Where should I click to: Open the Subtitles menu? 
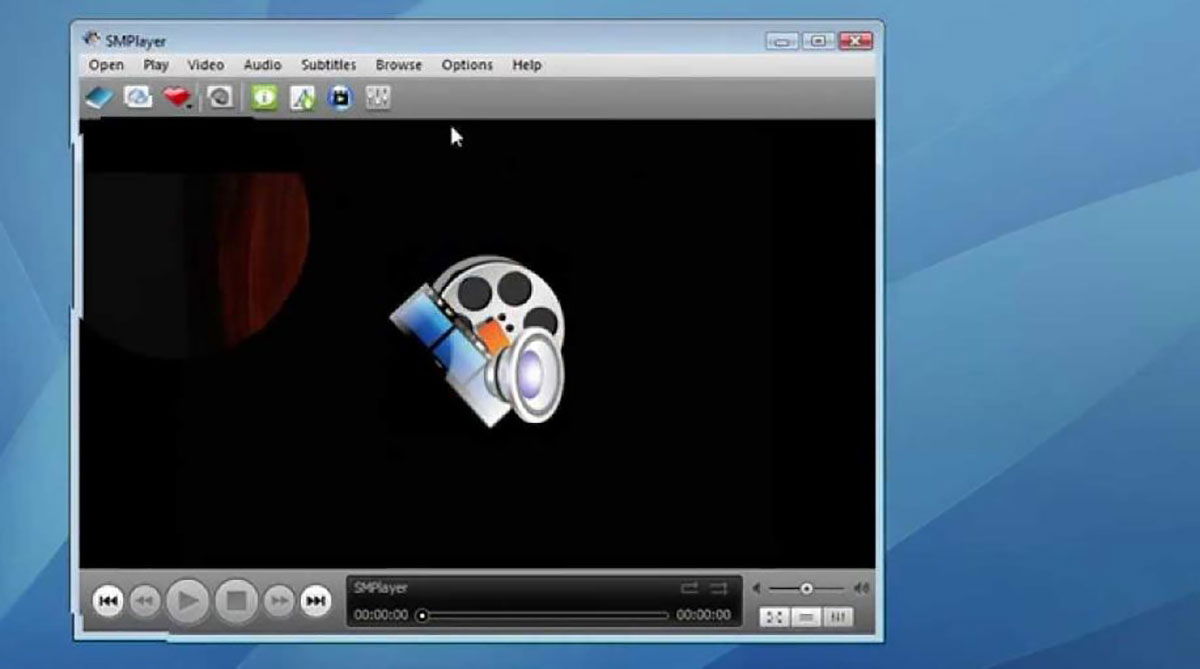[329, 65]
